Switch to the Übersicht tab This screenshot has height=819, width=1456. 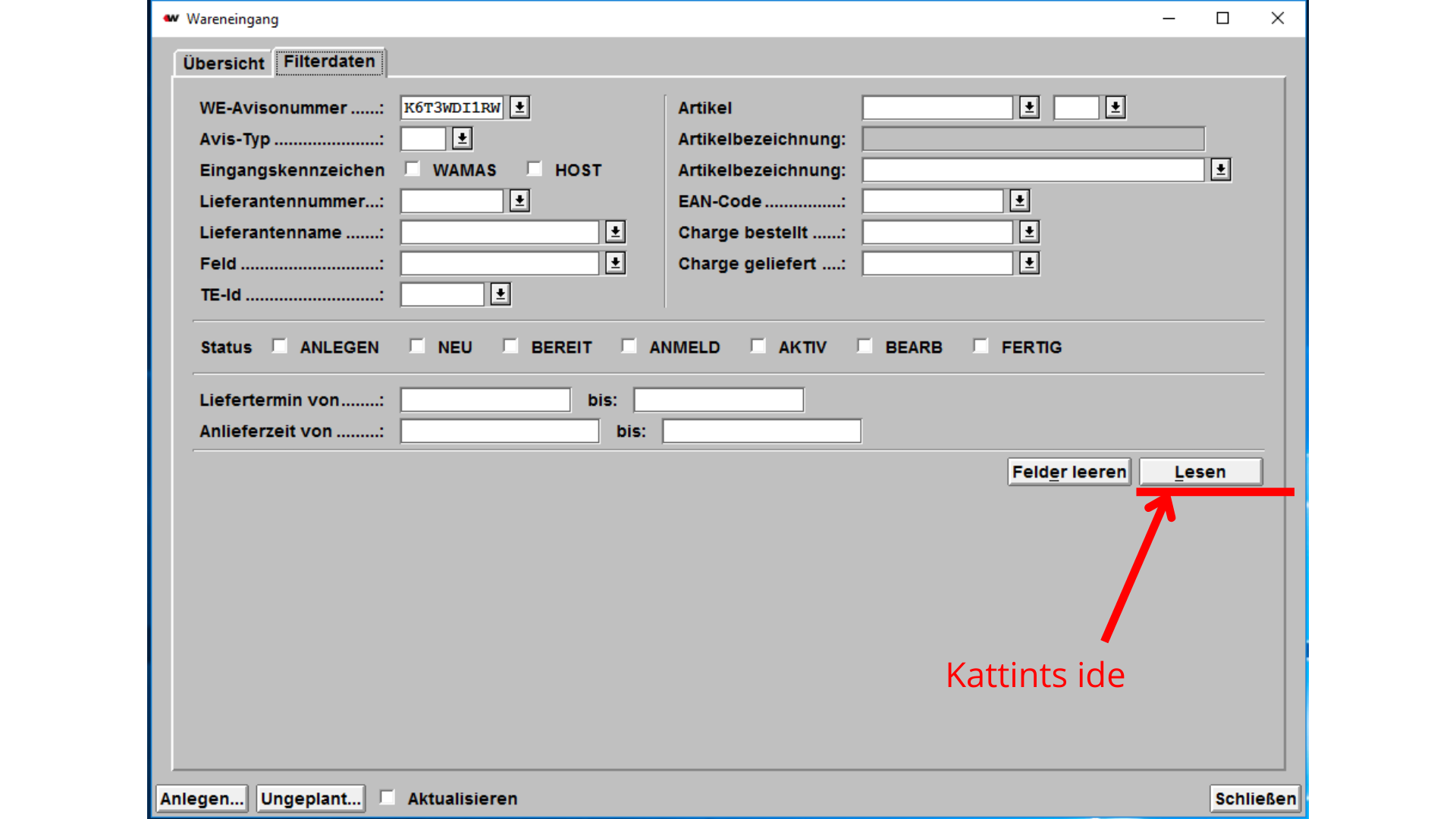click(223, 63)
